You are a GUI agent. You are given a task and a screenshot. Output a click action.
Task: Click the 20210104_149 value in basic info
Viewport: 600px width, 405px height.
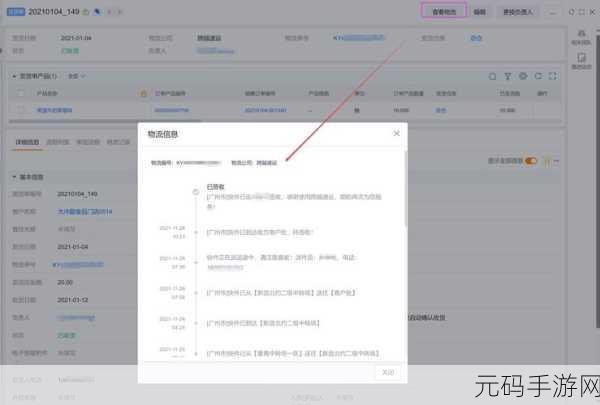77,194
